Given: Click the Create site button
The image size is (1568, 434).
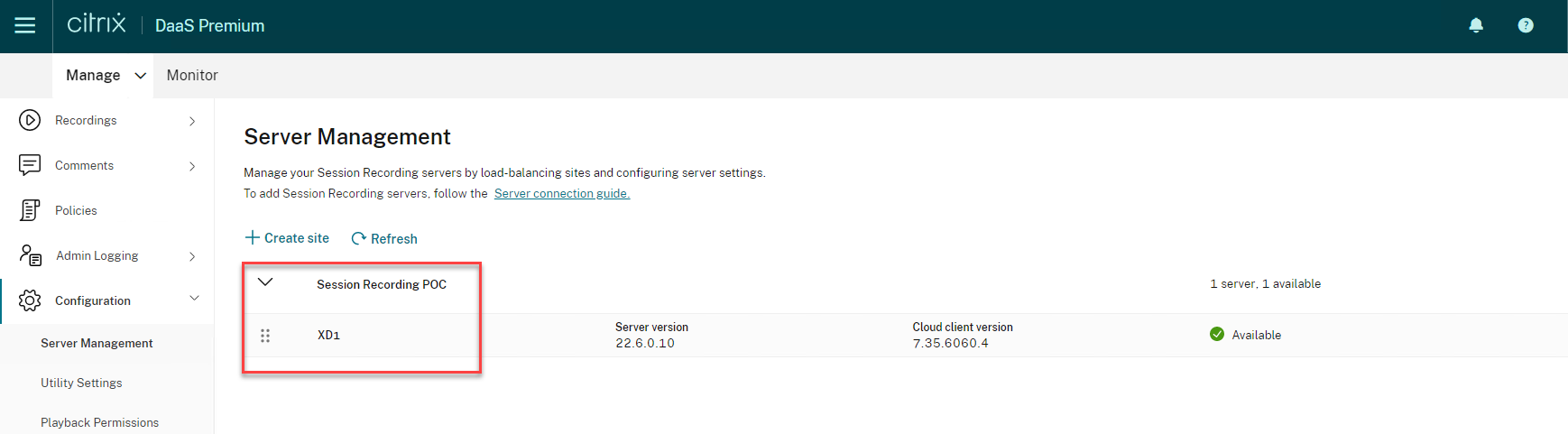Looking at the screenshot, I should 287,238.
